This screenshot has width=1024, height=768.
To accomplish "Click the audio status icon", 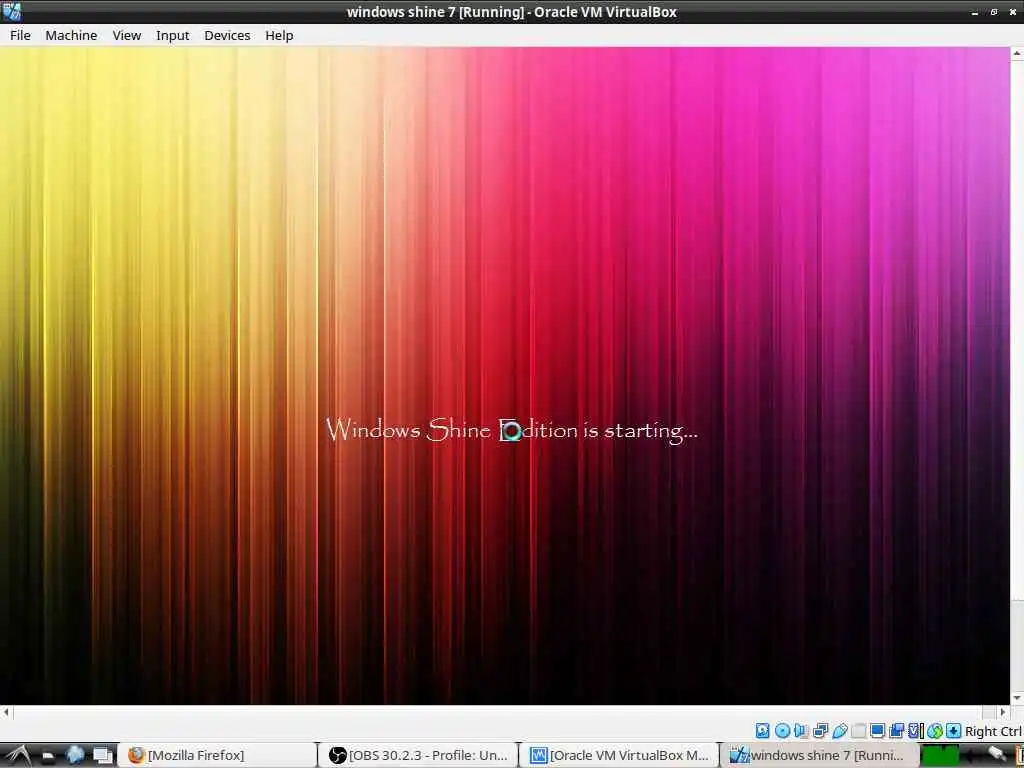I will [801, 731].
